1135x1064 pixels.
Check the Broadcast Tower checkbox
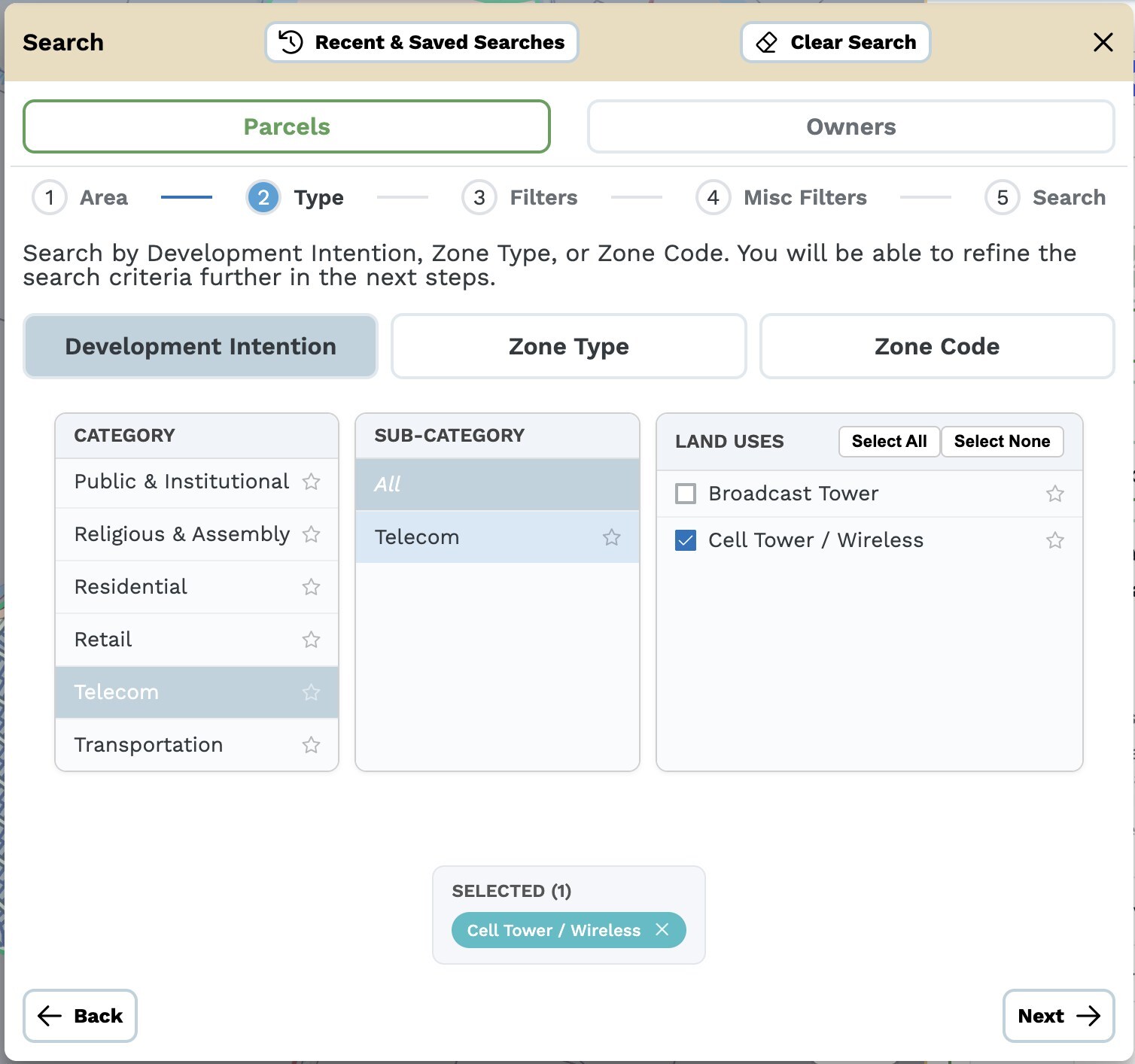686,494
